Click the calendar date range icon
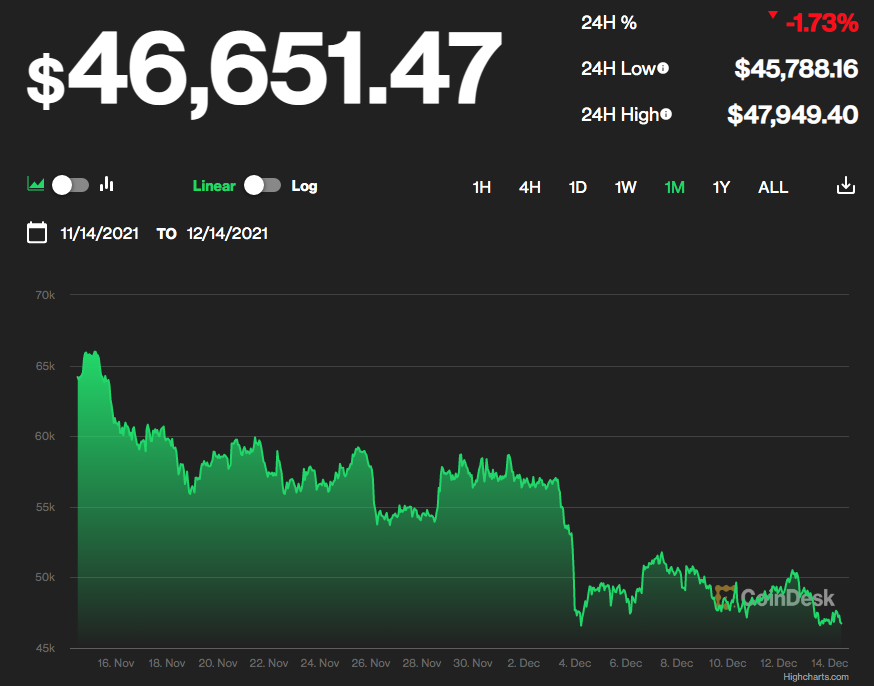This screenshot has width=874, height=686. (x=37, y=233)
